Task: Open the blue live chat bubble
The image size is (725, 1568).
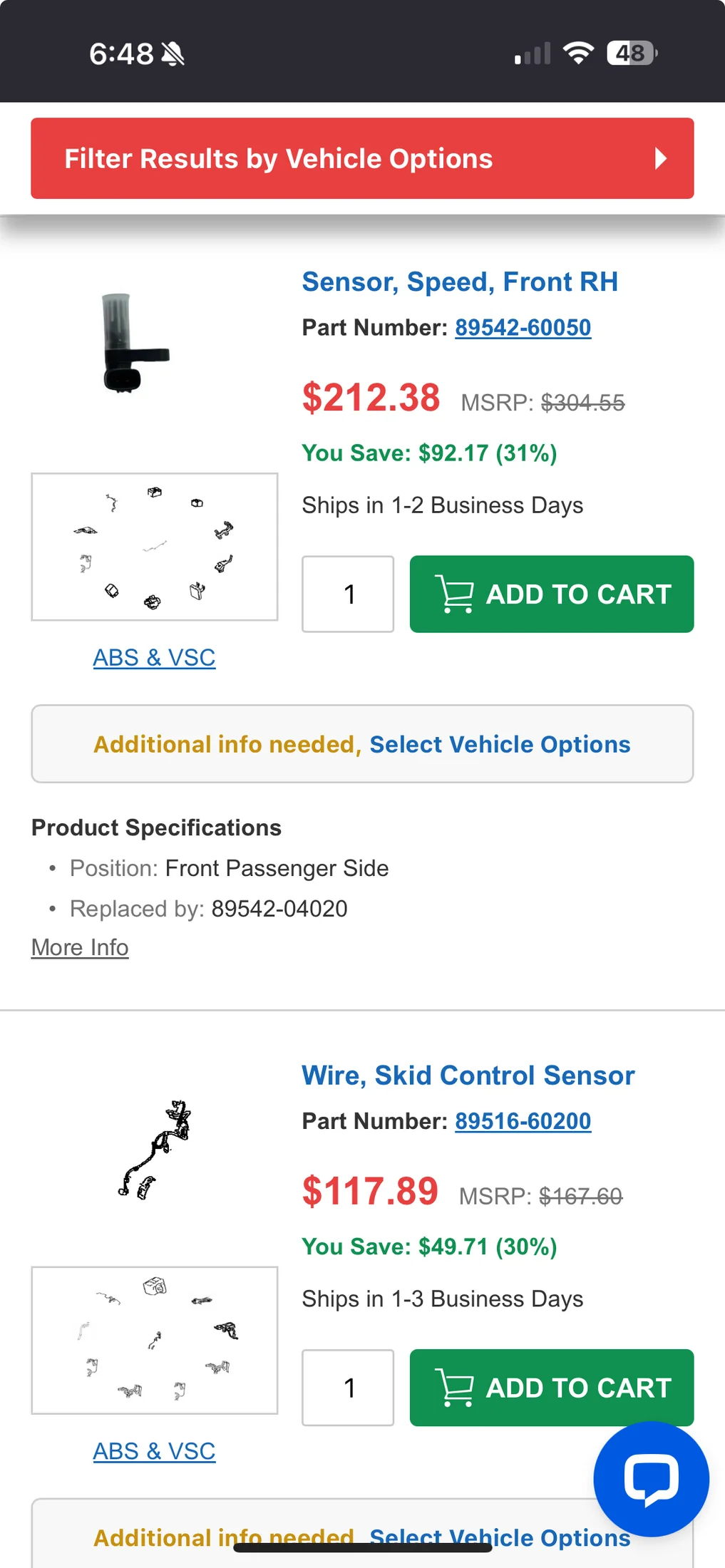Action: pyautogui.click(x=650, y=1479)
